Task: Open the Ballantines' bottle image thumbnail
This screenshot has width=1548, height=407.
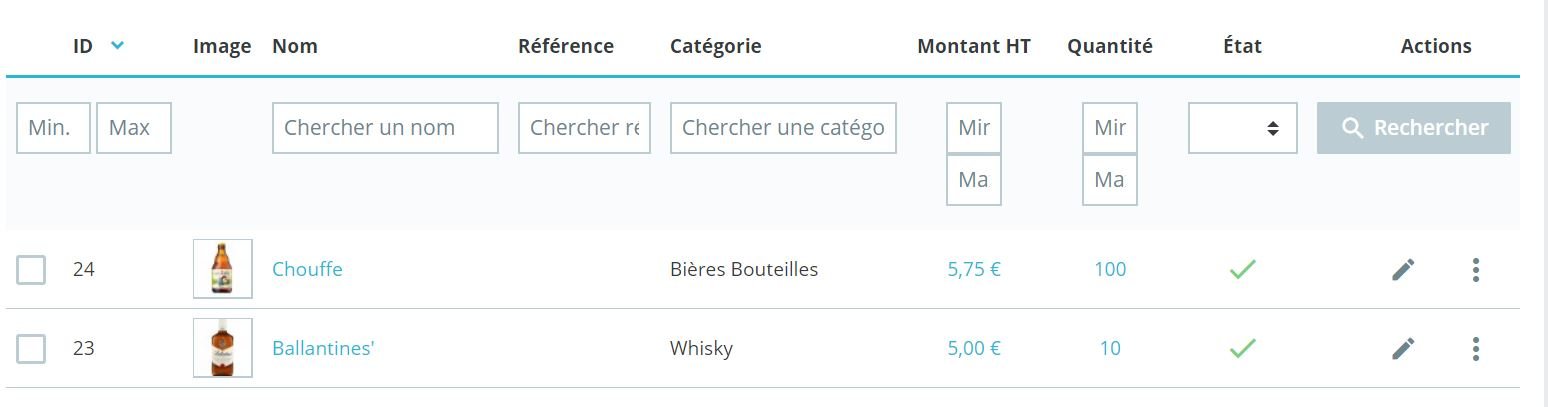Action: 222,348
